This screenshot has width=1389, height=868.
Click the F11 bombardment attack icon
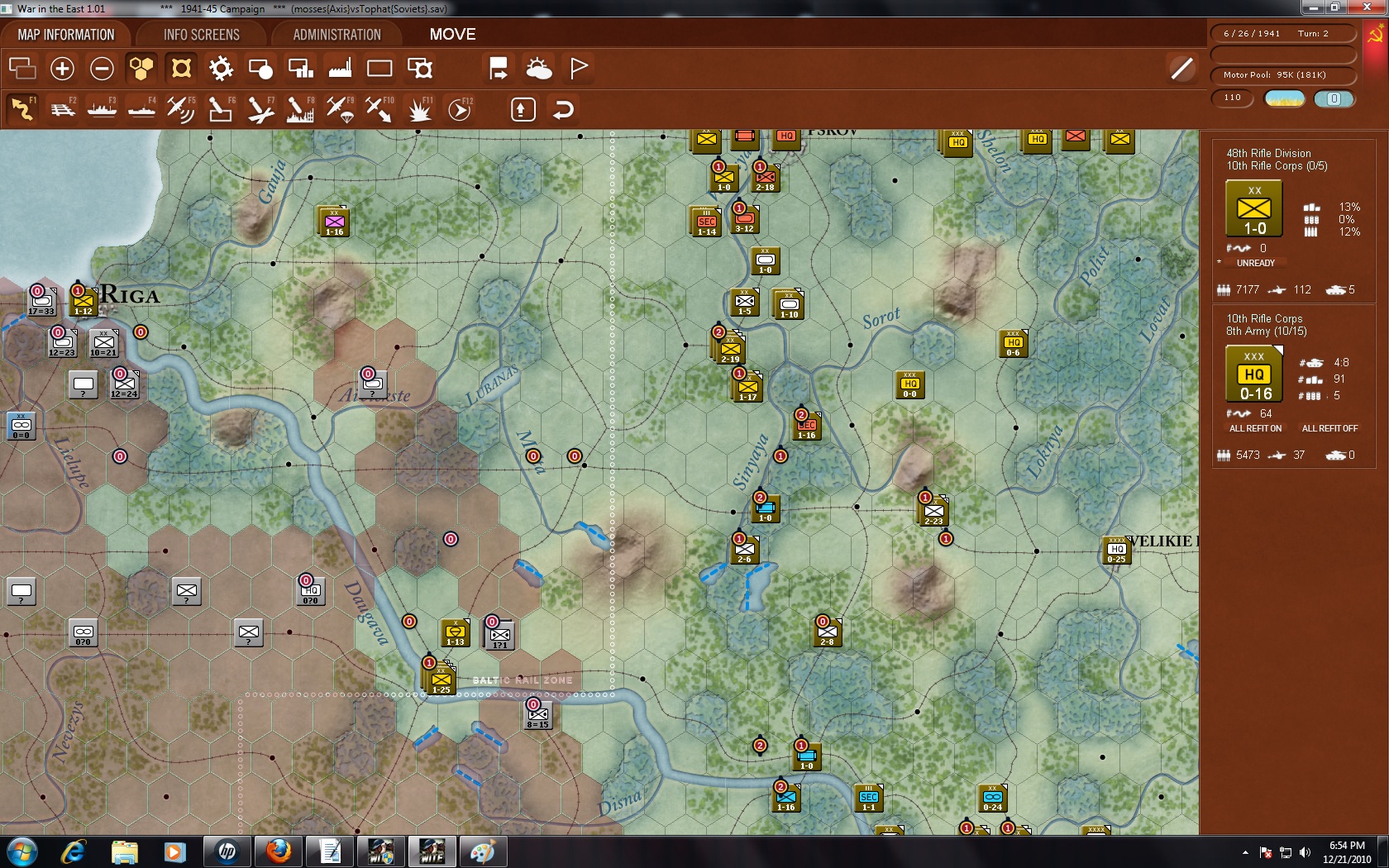418,108
